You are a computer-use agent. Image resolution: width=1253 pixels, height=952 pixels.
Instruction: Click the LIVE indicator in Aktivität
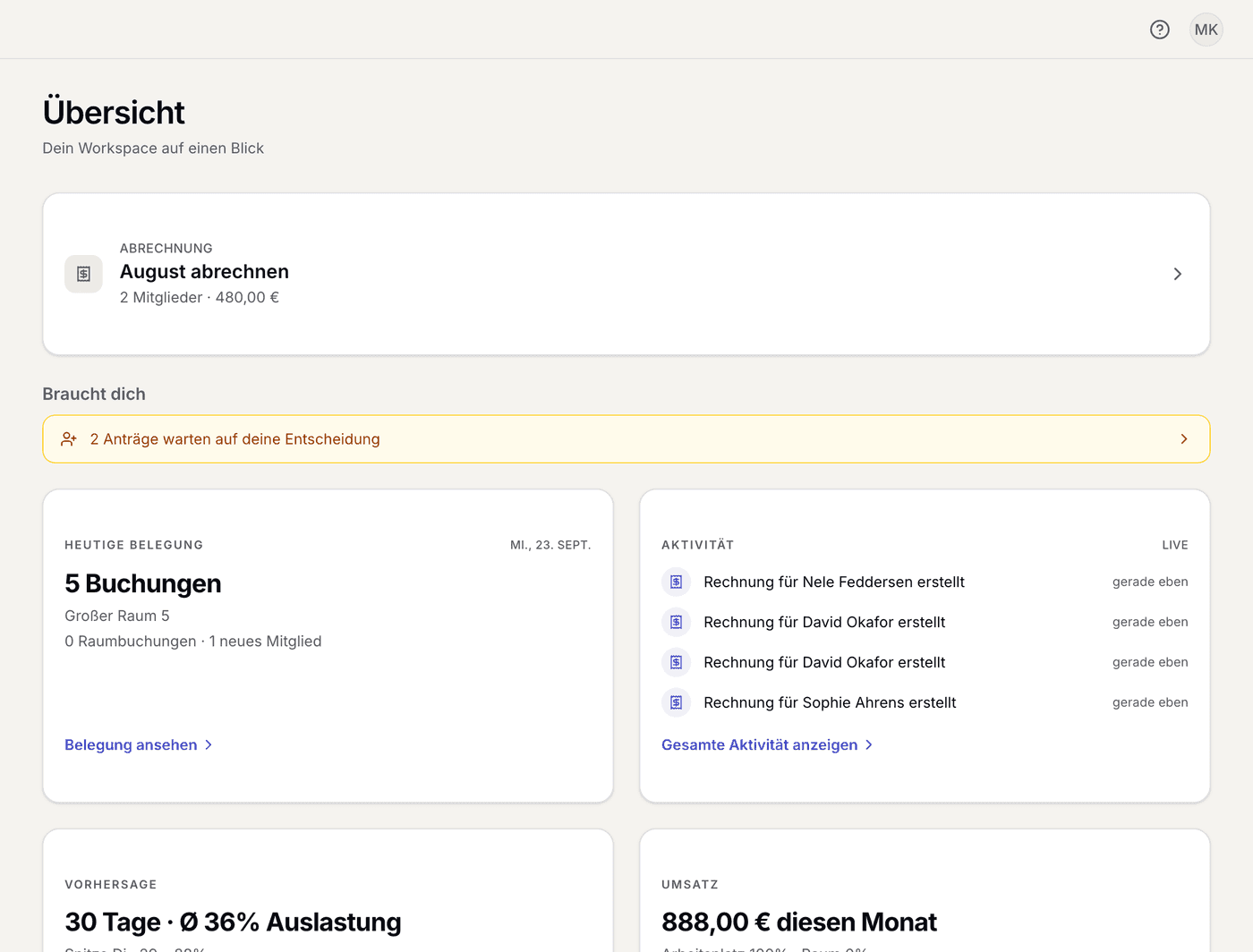pos(1174,545)
